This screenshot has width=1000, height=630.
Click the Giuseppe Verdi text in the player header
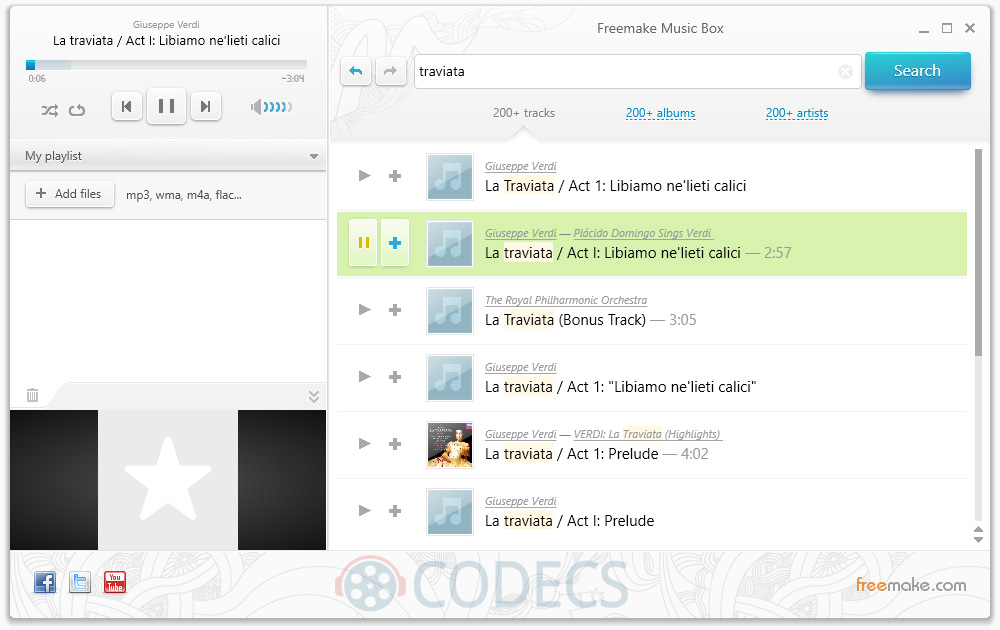166,24
